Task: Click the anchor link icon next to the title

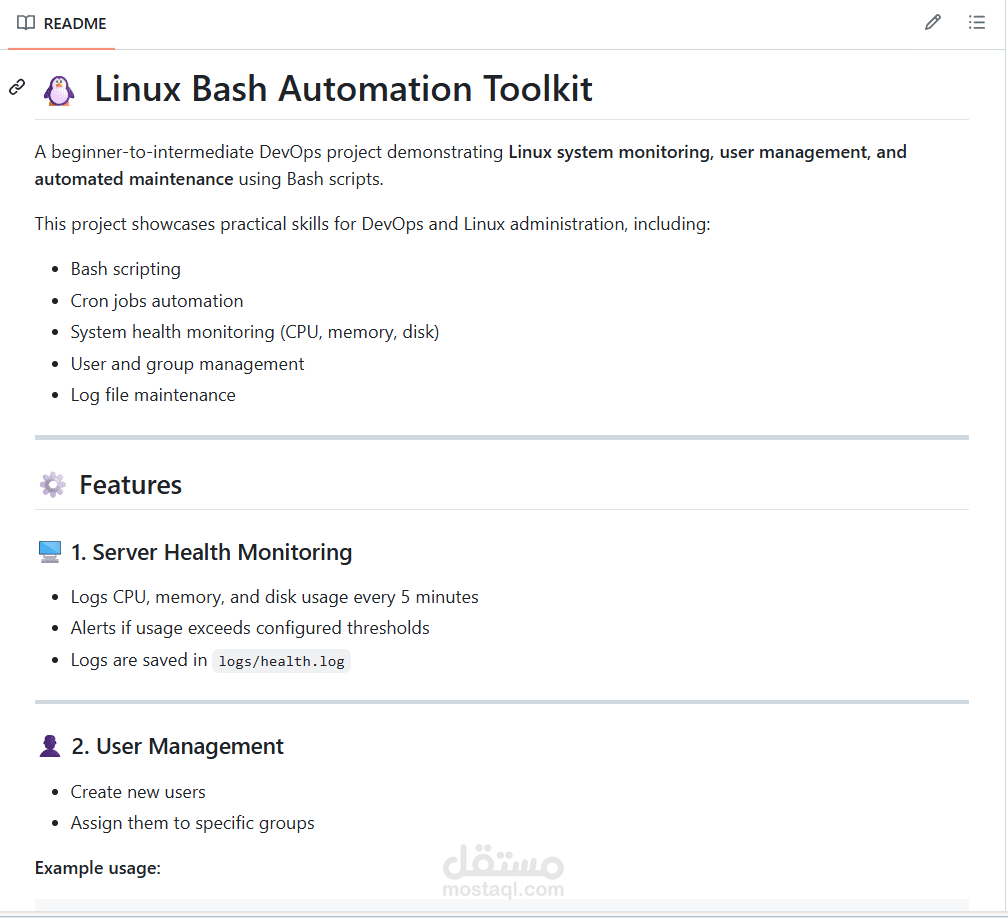Action: 16,88
